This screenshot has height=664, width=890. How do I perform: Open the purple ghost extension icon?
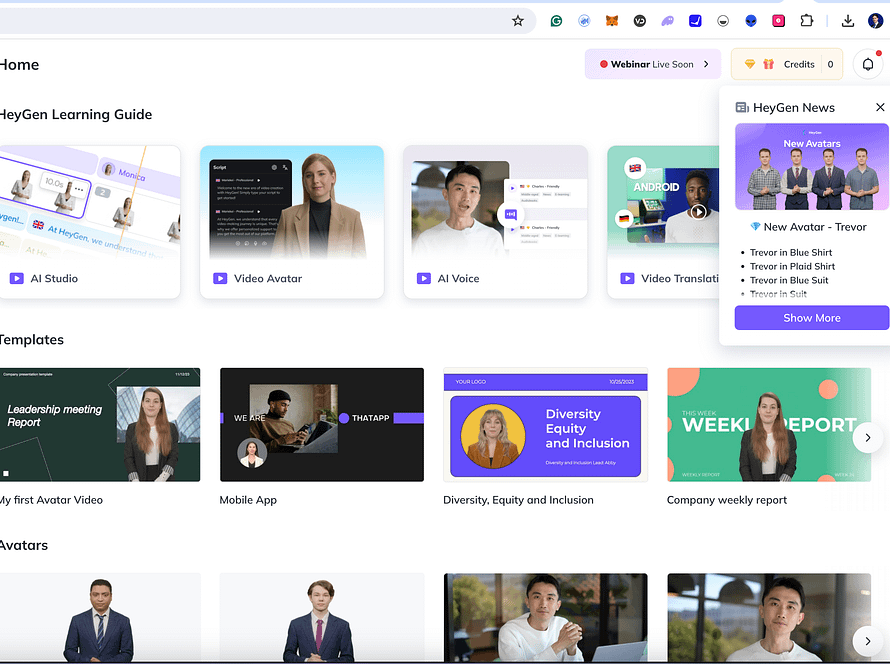tap(668, 21)
